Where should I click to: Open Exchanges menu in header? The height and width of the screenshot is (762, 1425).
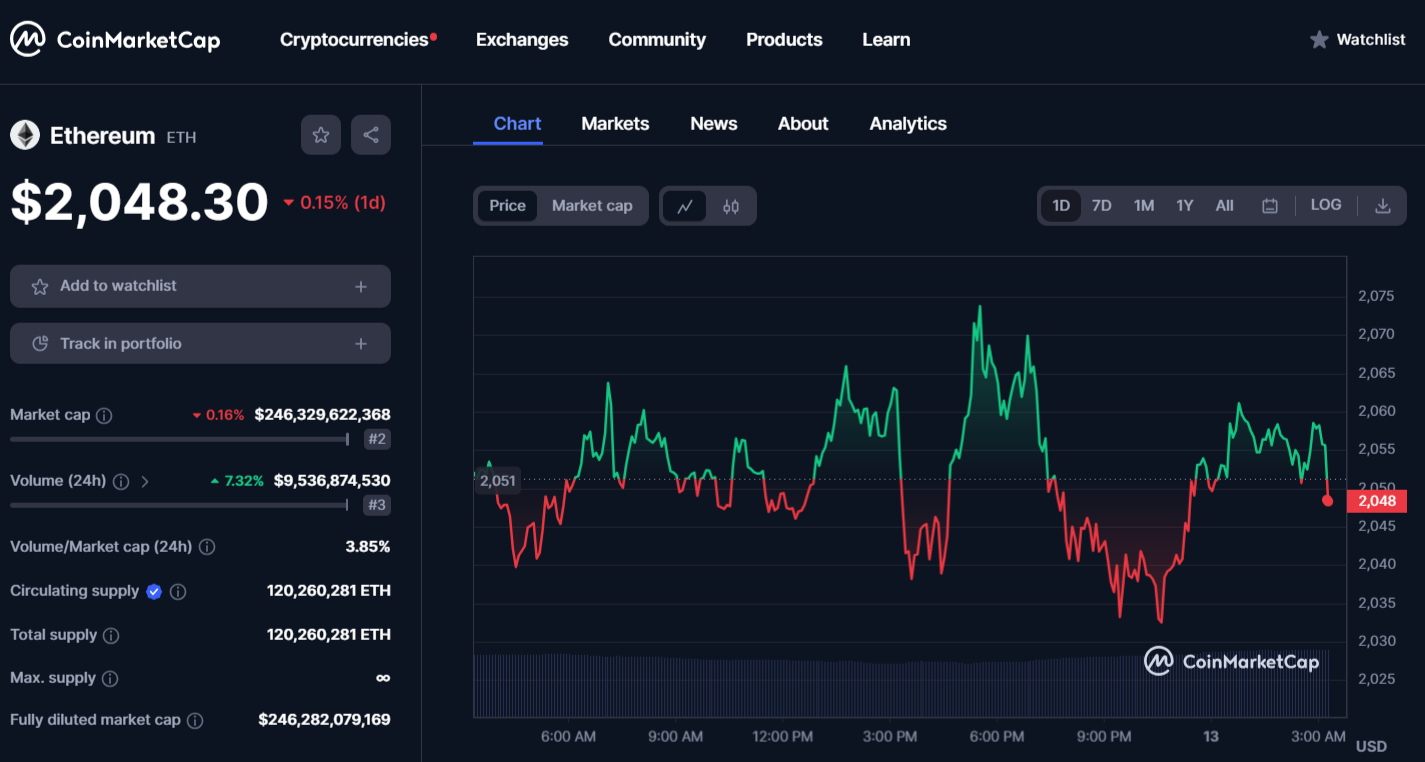[522, 40]
